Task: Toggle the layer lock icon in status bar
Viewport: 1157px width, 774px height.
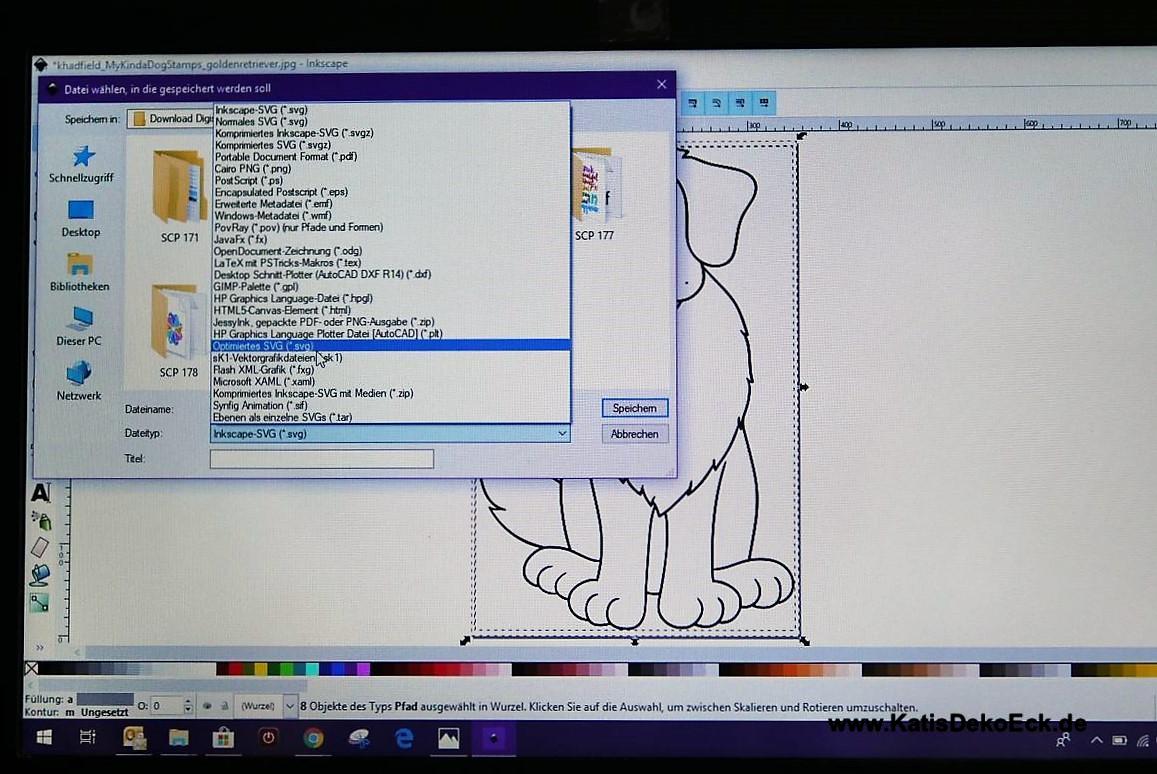Action: tap(224, 706)
